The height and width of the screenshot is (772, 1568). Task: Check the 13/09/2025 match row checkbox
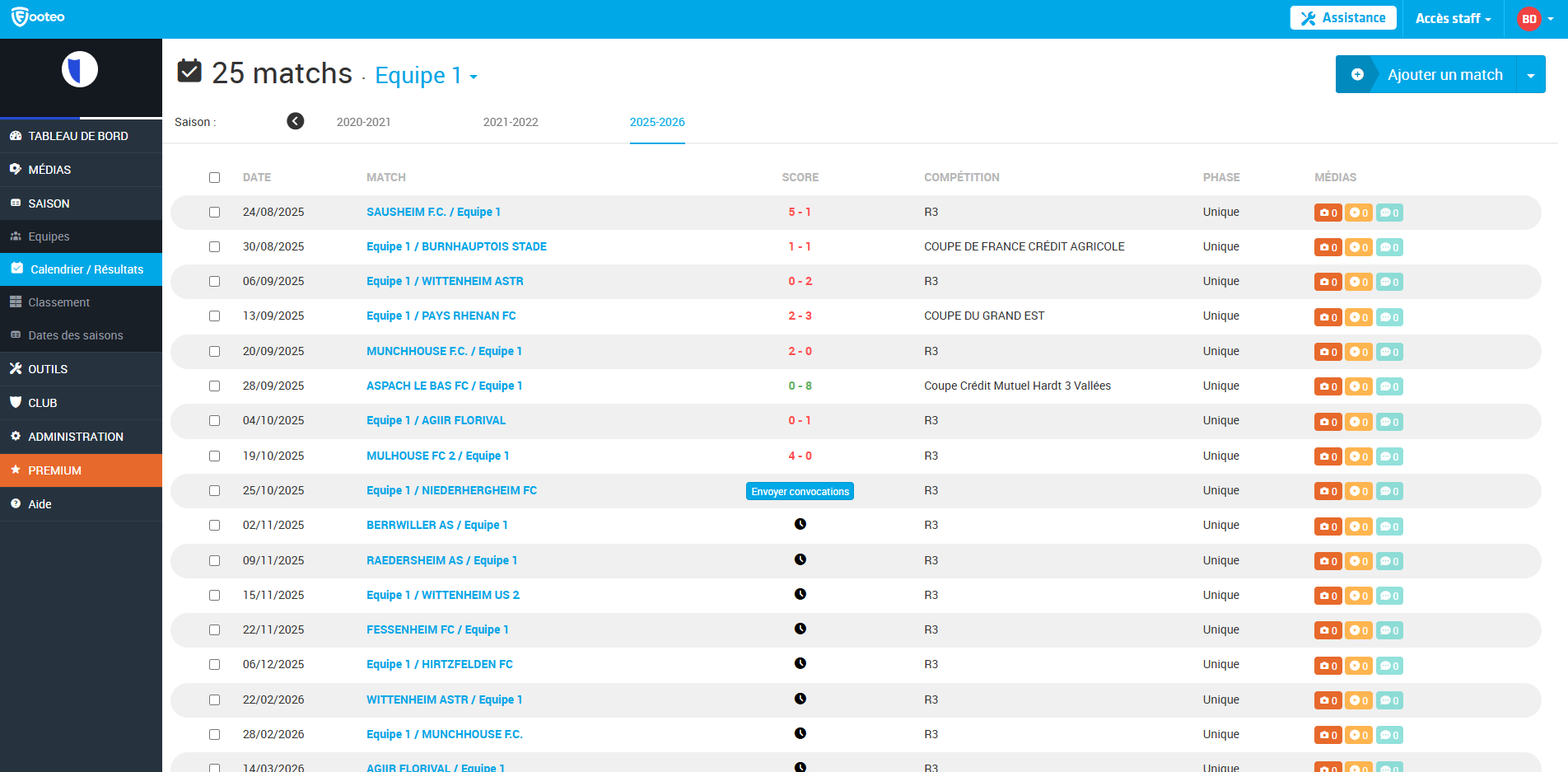click(x=214, y=316)
